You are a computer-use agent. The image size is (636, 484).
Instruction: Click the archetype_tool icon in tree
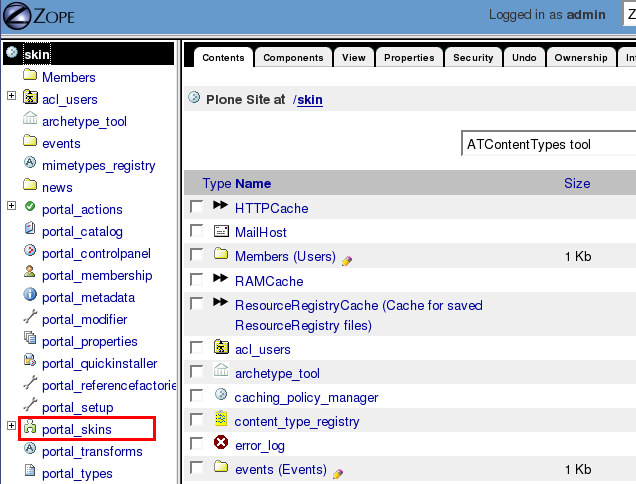30,119
